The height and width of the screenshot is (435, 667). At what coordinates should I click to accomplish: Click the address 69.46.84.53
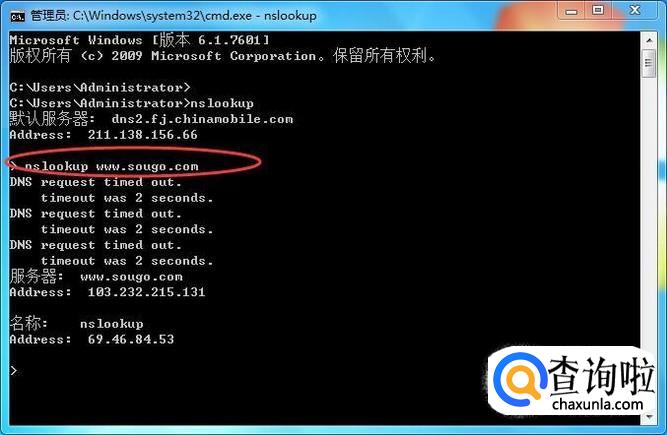click(131, 339)
